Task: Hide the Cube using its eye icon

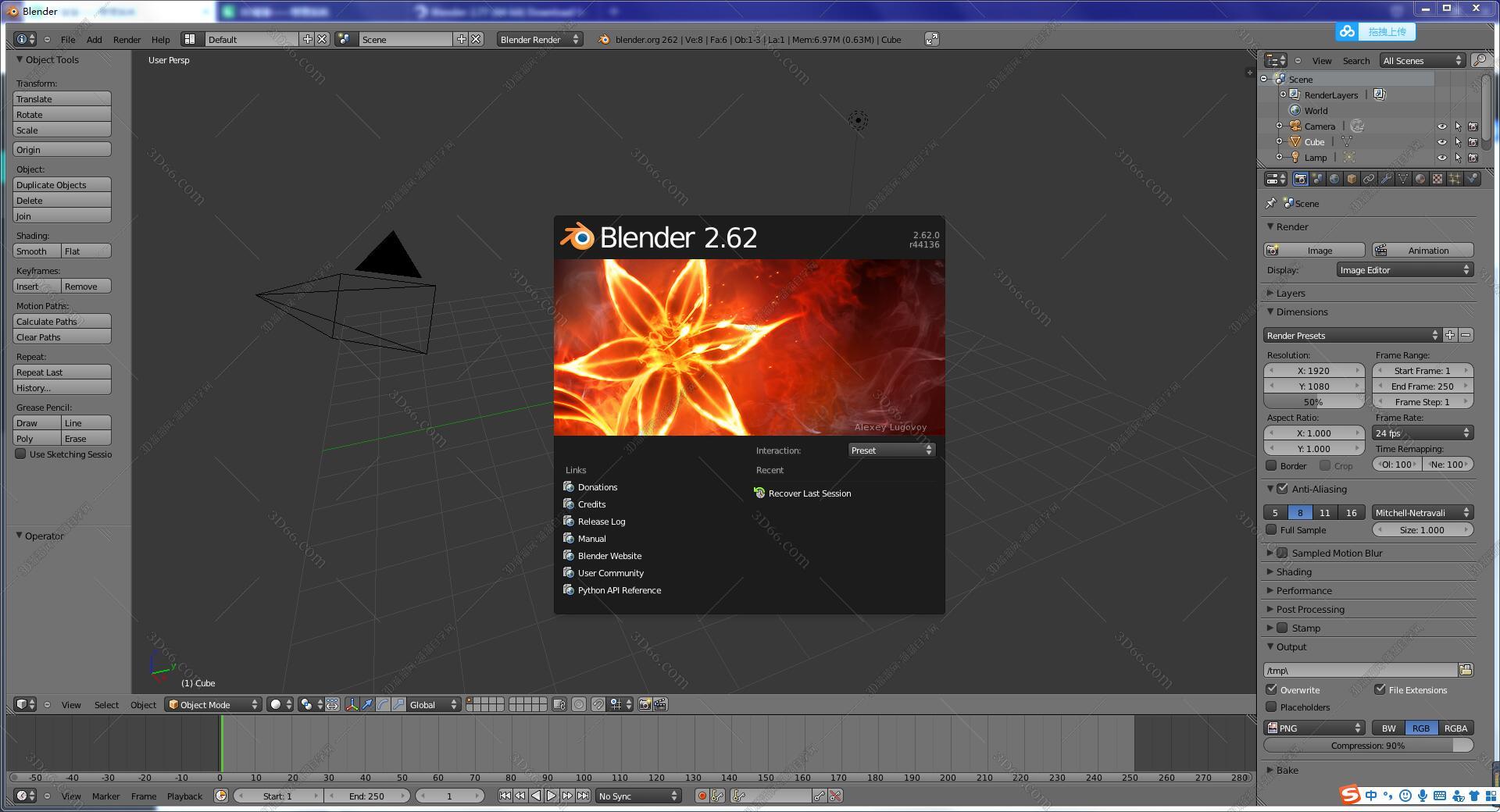Action: pos(1441,142)
